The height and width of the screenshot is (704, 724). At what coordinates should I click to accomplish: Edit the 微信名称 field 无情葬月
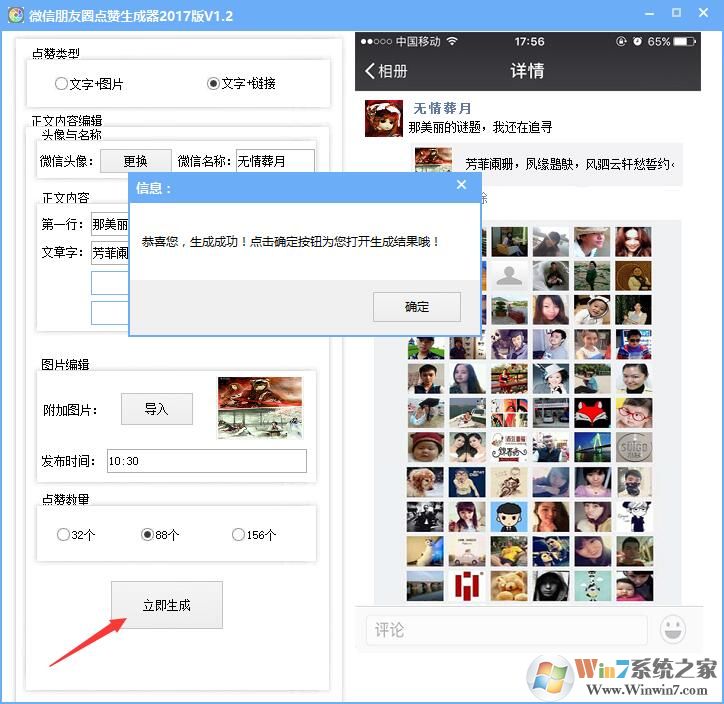tap(275, 161)
